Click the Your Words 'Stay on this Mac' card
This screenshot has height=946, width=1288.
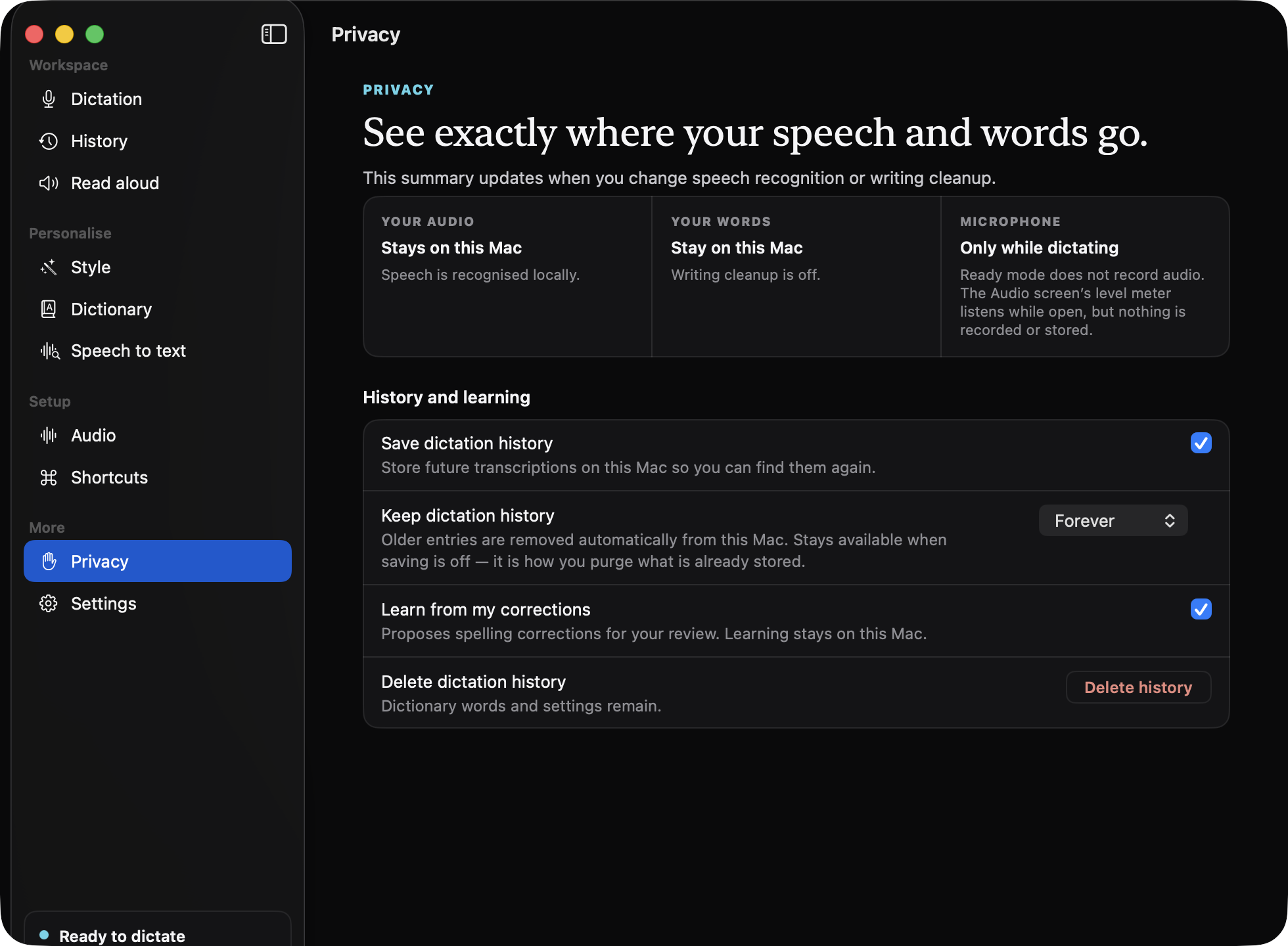tap(796, 277)
